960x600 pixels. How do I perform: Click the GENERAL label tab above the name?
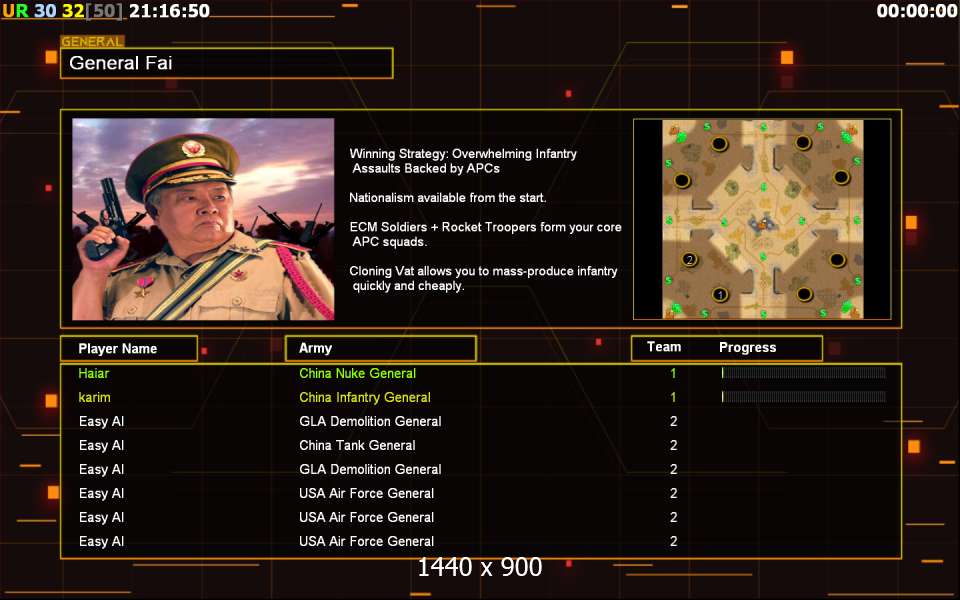point(92,42)
